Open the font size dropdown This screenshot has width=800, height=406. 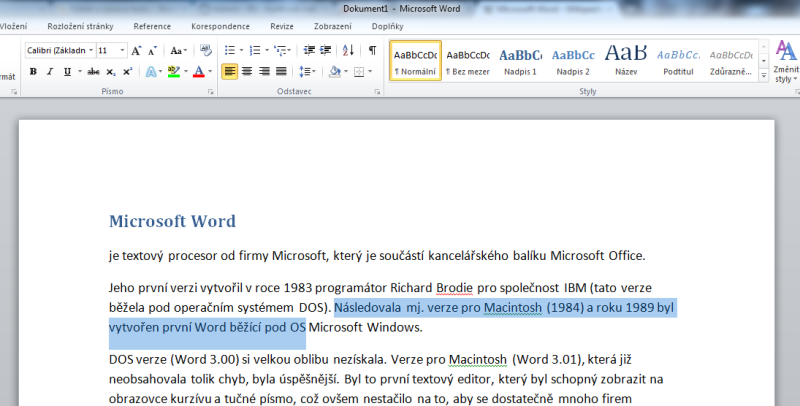point(122,50)
